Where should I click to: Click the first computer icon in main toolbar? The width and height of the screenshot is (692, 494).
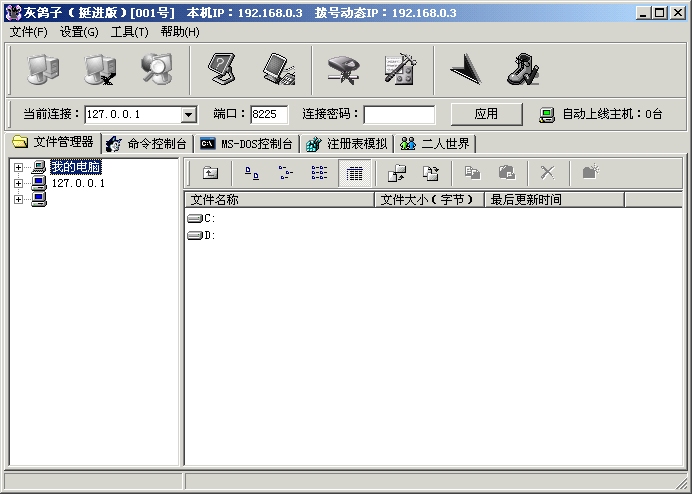[43, 68]
